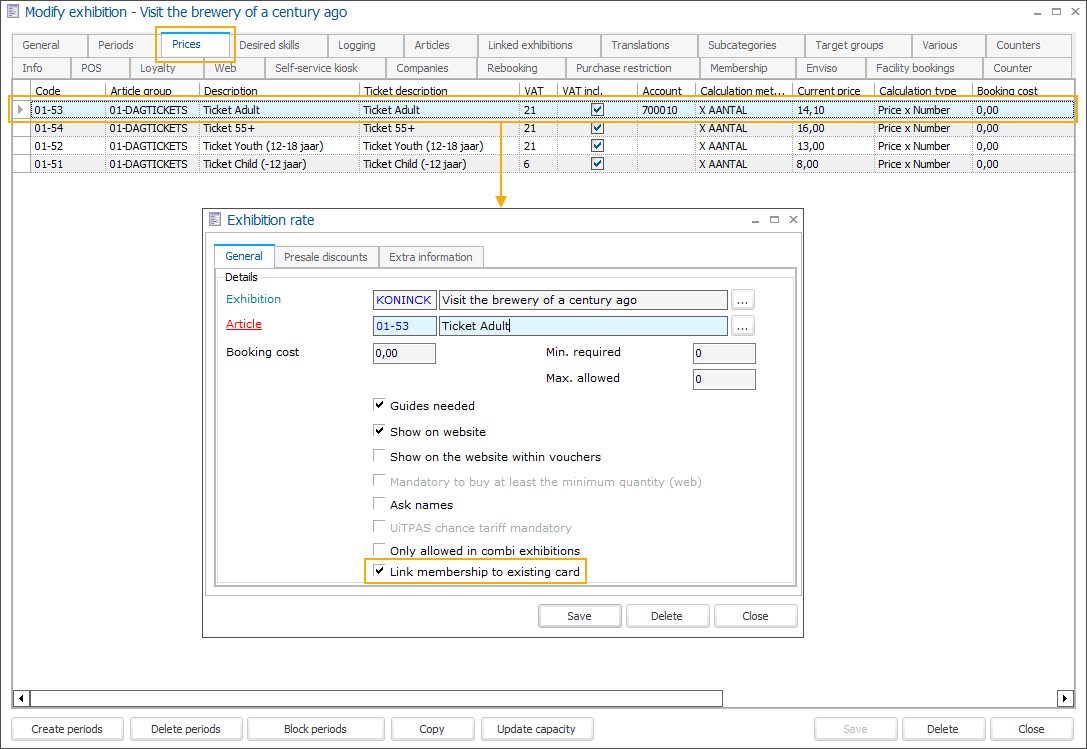The image size is (1087, 749).
Task: Uncheck the Guides needed checkbox
Action: pyautogui.click(x=380, y=406)
